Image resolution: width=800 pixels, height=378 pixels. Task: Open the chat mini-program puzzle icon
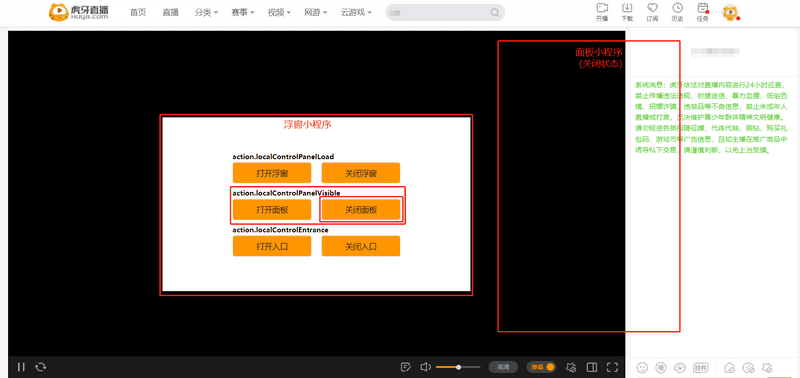coord(766,367)
